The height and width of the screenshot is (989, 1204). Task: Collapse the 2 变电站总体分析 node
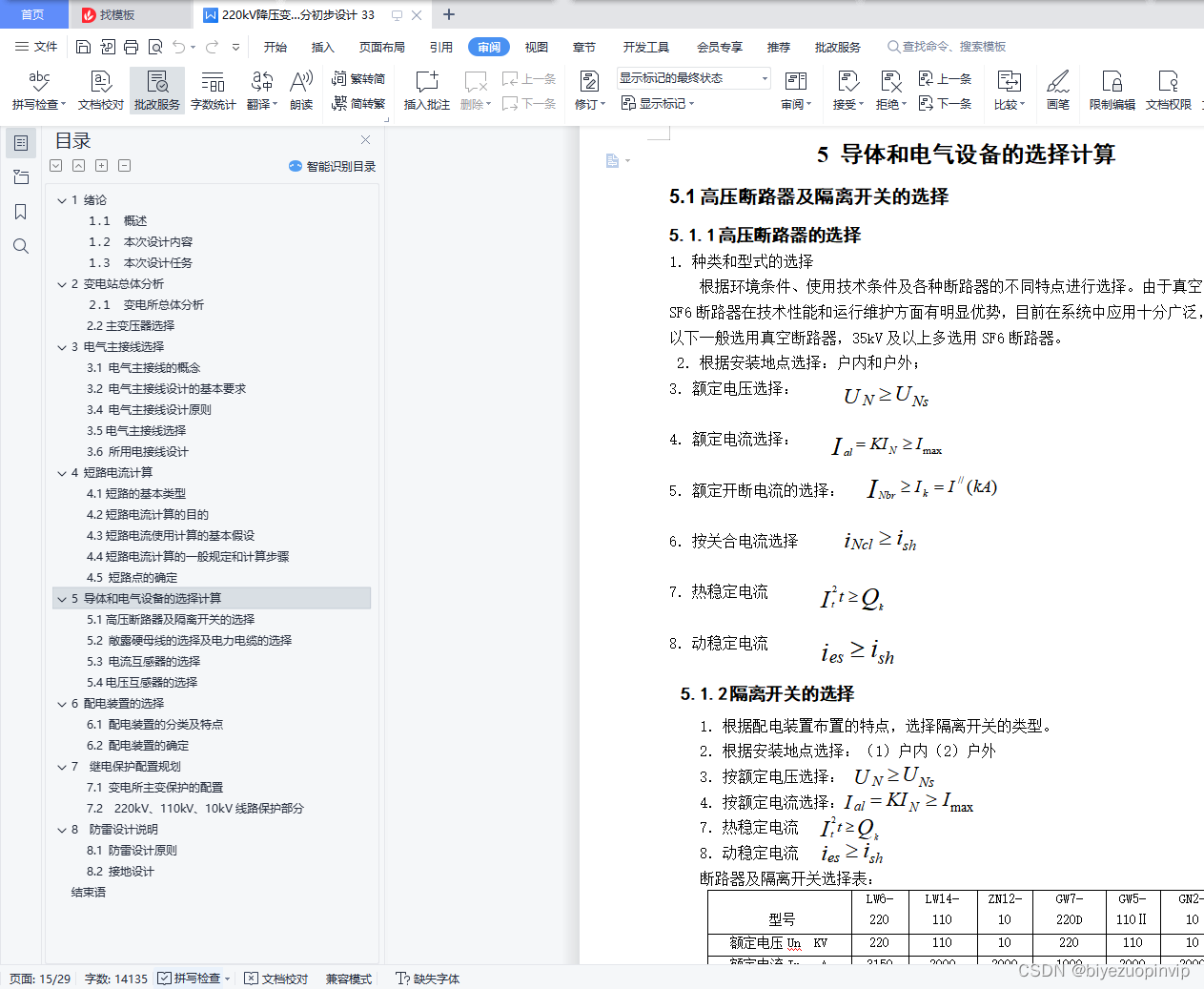(62, 284)
